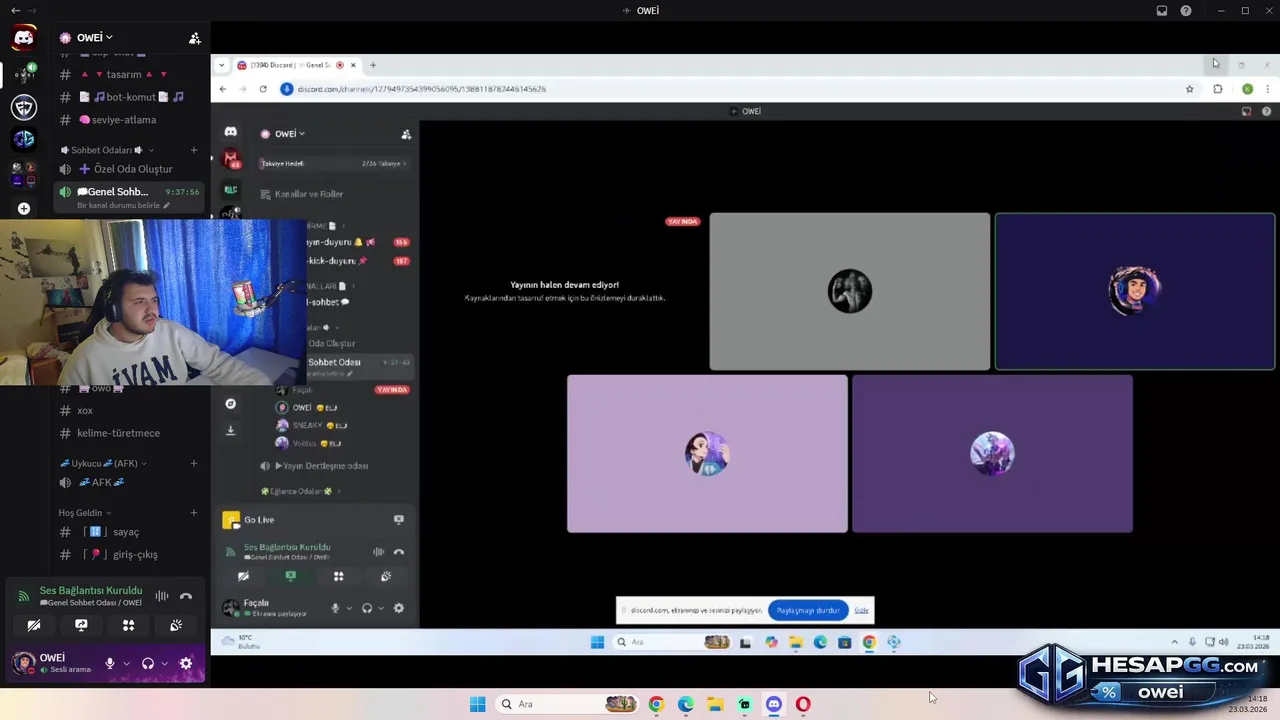Click Gizle link in sharing notification bar
The width and height of the screenshot is (1280, 720).
click(x=861, y=610)
